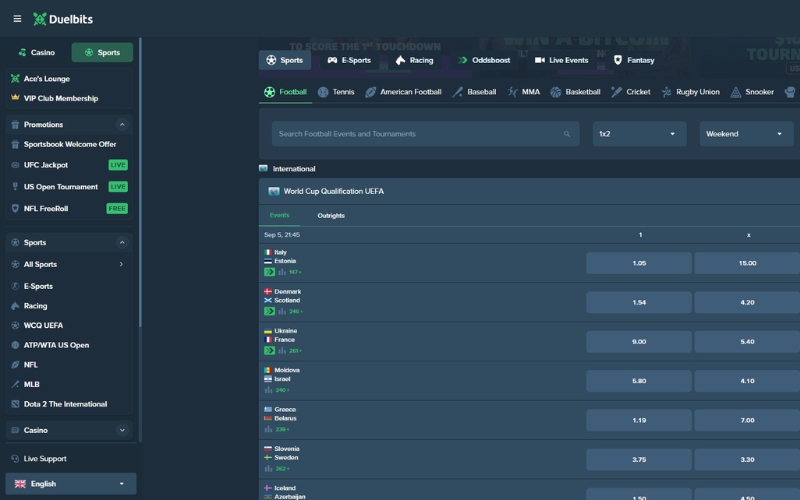Click the Duelbits logo

[63, 19]
